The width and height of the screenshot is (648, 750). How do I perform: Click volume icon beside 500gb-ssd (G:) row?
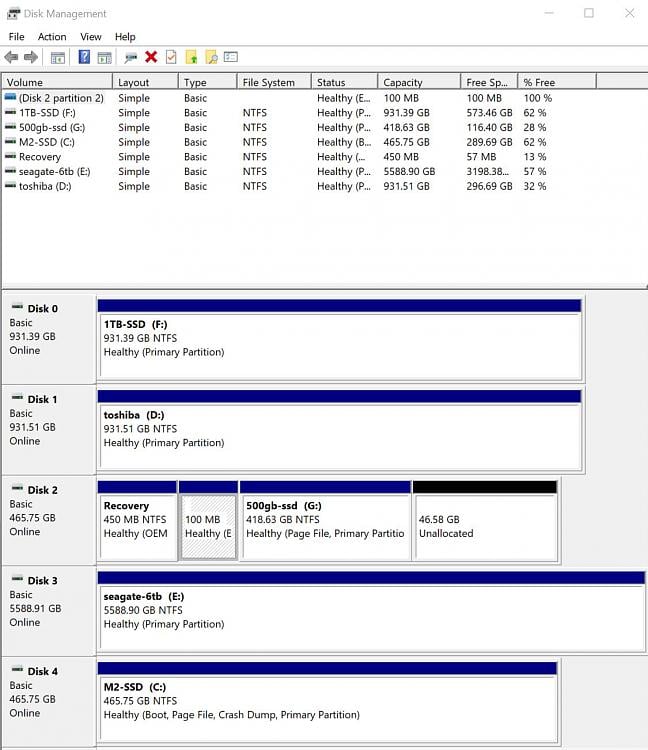11,127
